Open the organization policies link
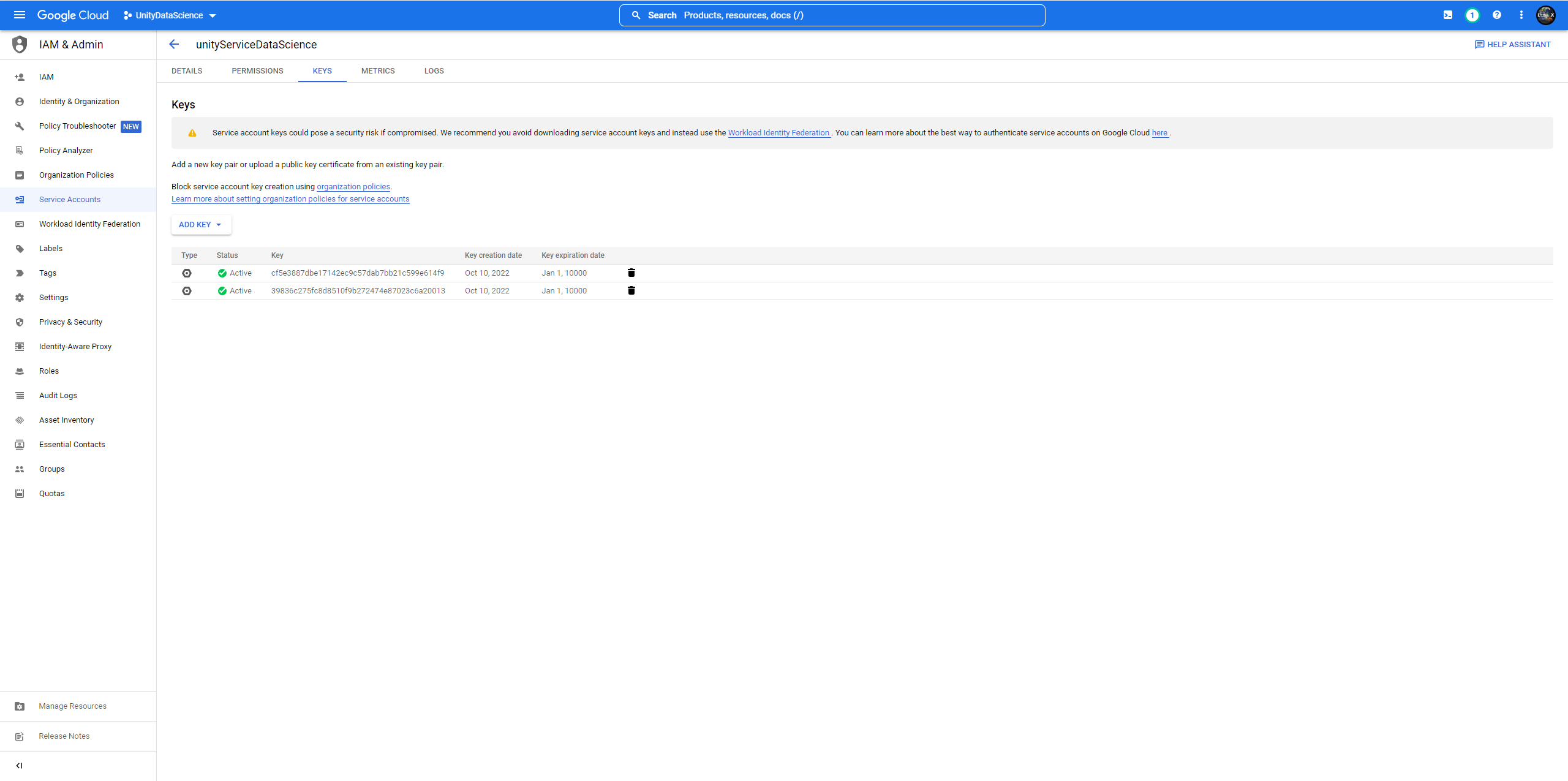The height and width of the screenshot is (781, 1568). click(x=353, y=187)
